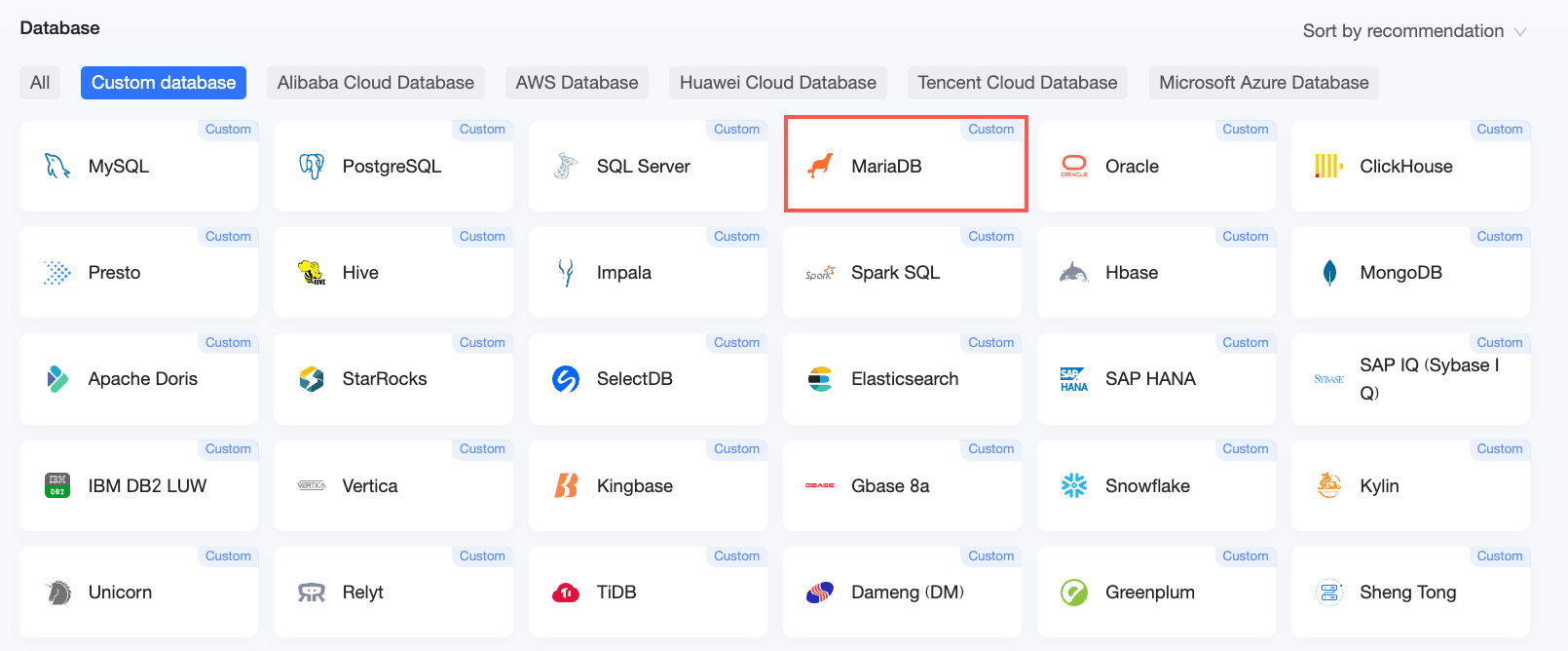
Task: Click the StarRocks name label
Action: [x=385, y=379]
